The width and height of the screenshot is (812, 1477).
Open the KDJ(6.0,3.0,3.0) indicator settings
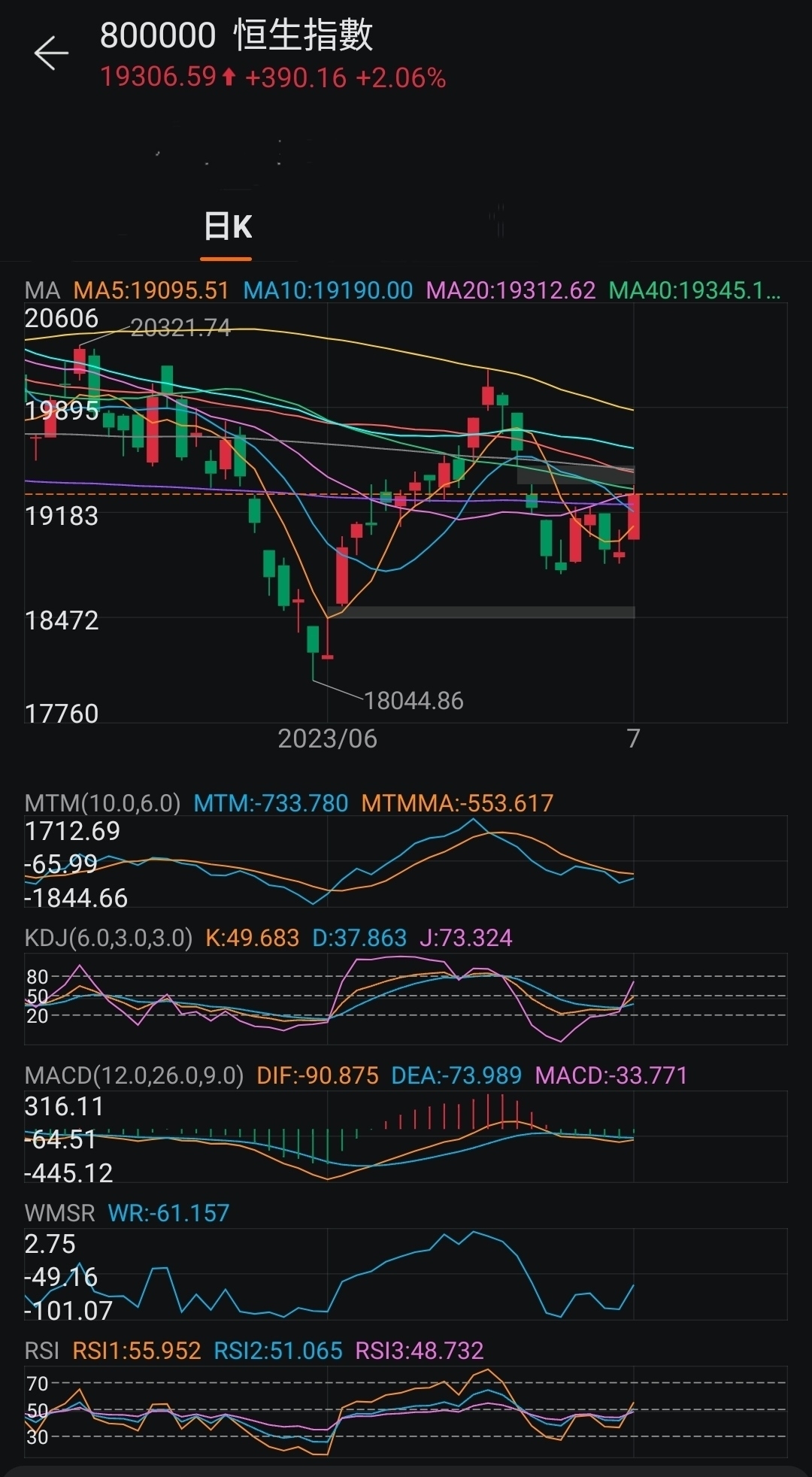[108, 938]
